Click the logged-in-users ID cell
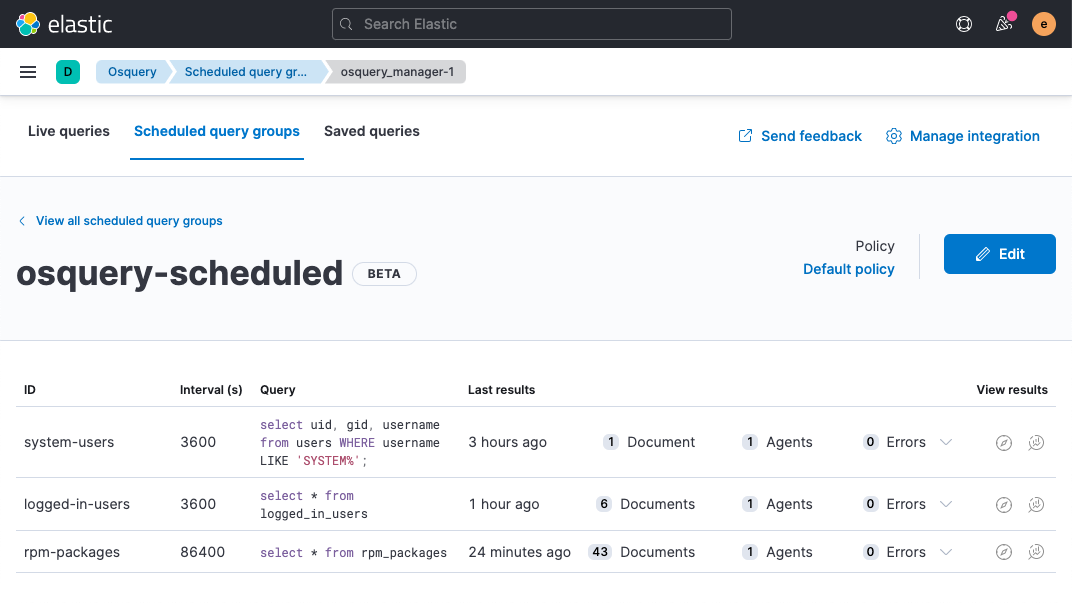This screenshot has height=603, width=1072. [77, 505]
